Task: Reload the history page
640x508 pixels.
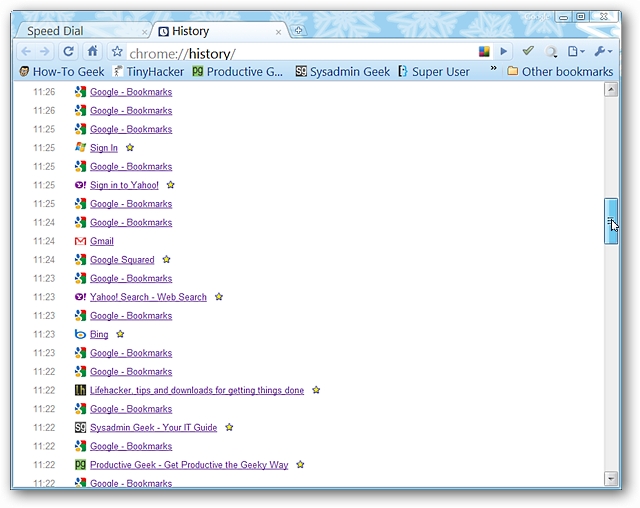Action: (x=68, y=51)
